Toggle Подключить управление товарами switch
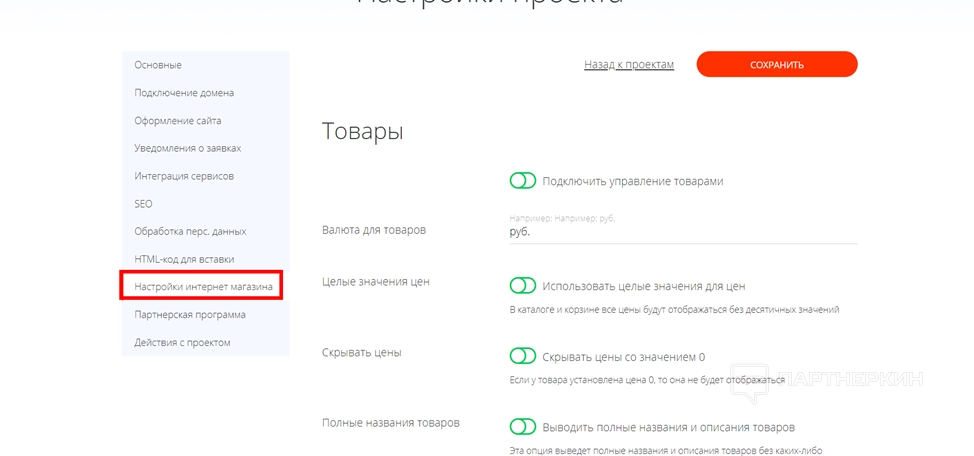Viewport: 974px width, 456px height. pos(523,181)
